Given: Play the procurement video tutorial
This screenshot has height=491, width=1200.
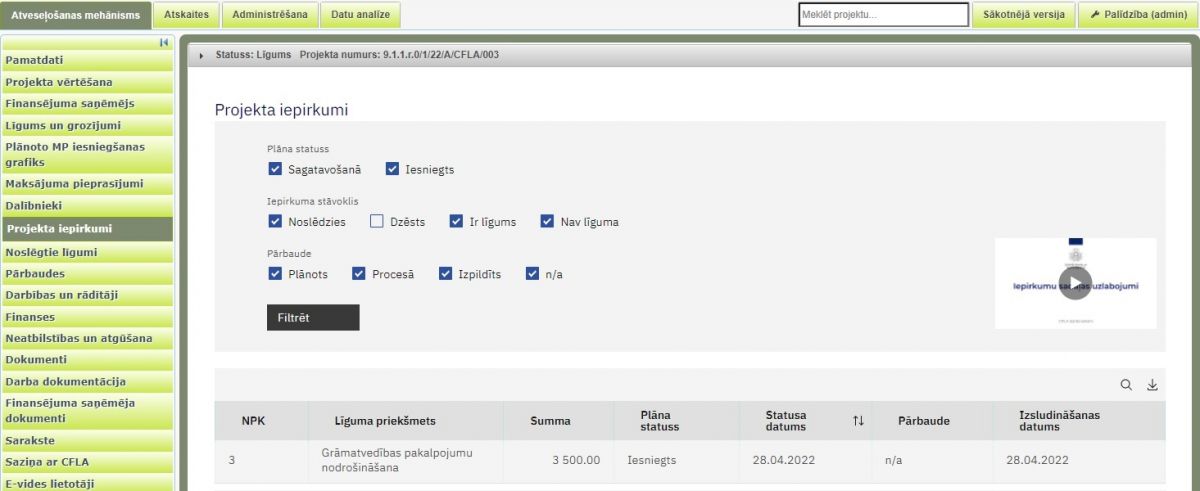Looking at the screenshot, I should pyautogui.click(x=1075, y=283).
